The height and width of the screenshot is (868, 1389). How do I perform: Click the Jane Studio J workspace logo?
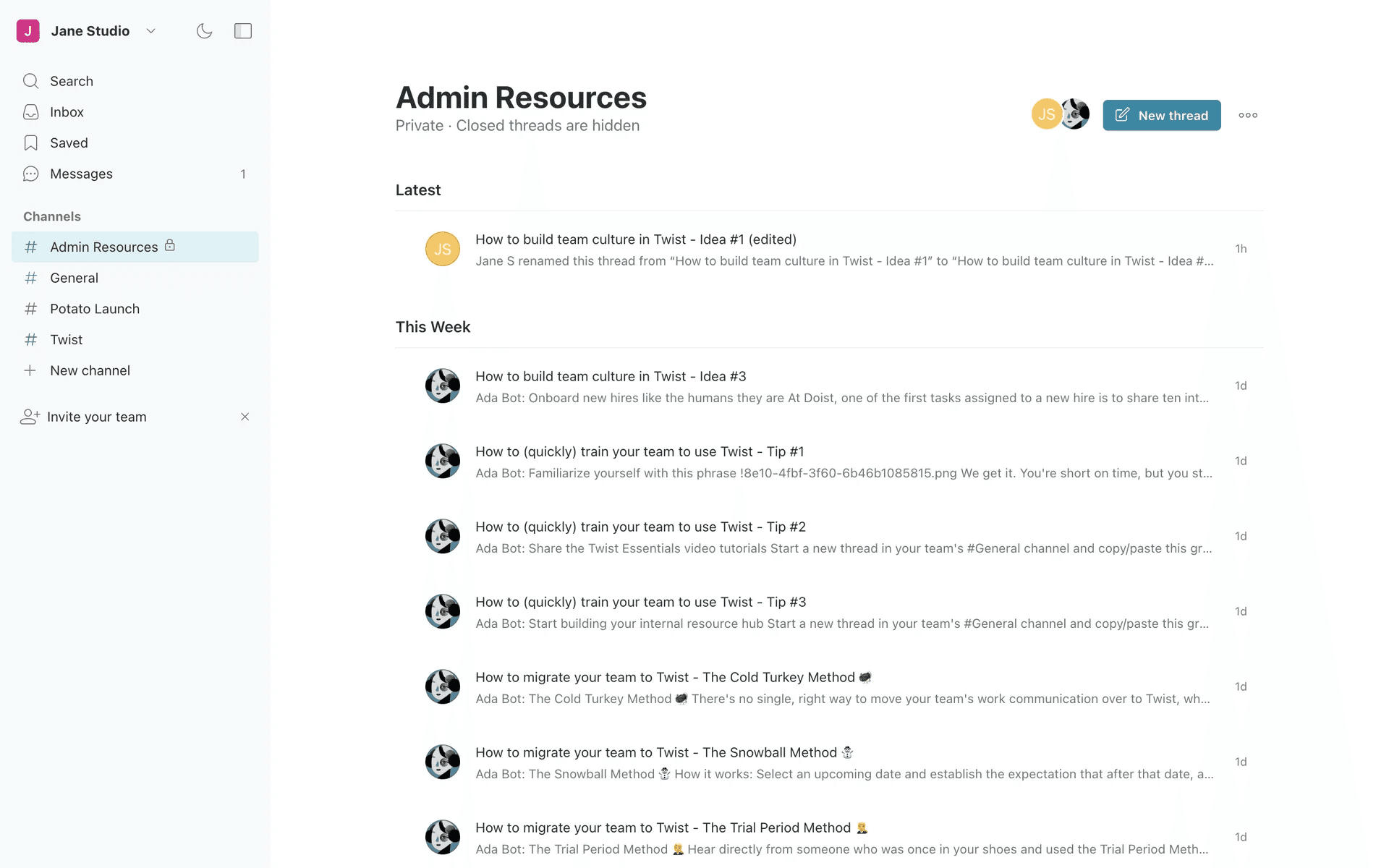[27, 31]
